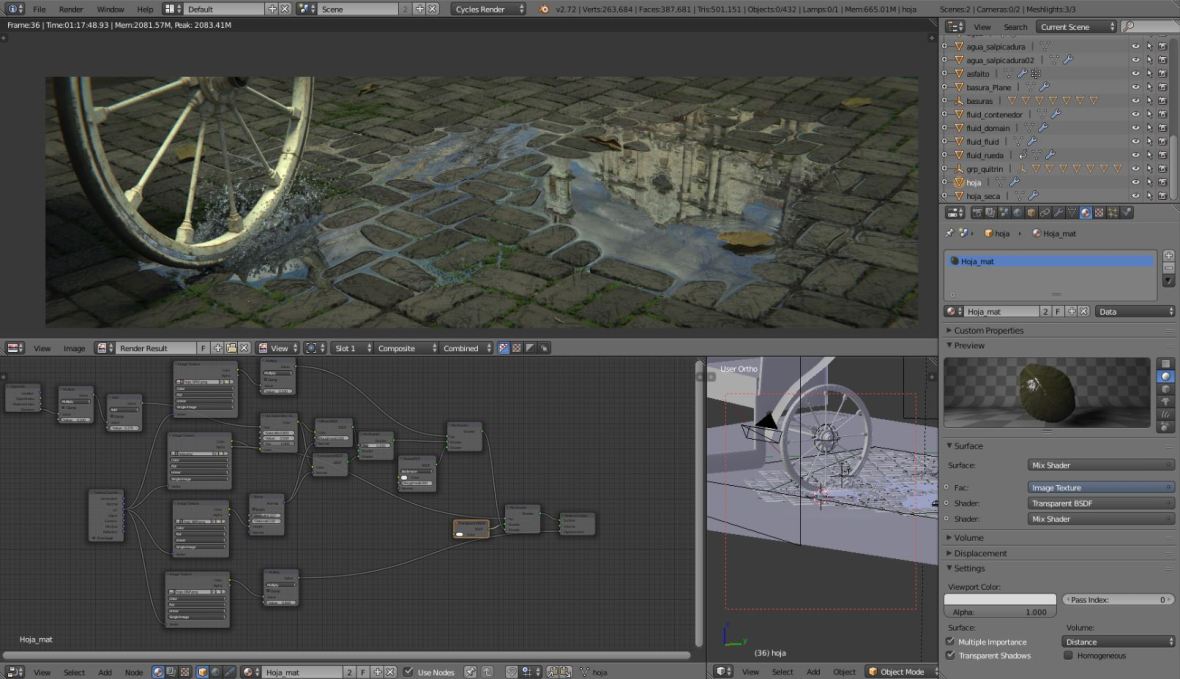This screenshot has height=679, width=1180.
Task: Click the Image Texture Fac button
Action: tap(1101, 488)
